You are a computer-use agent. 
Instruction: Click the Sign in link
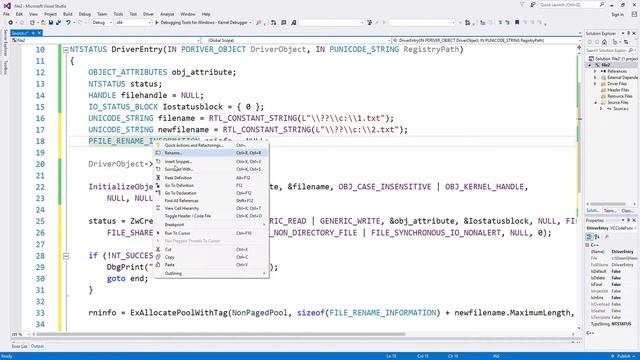click(617, 14)
